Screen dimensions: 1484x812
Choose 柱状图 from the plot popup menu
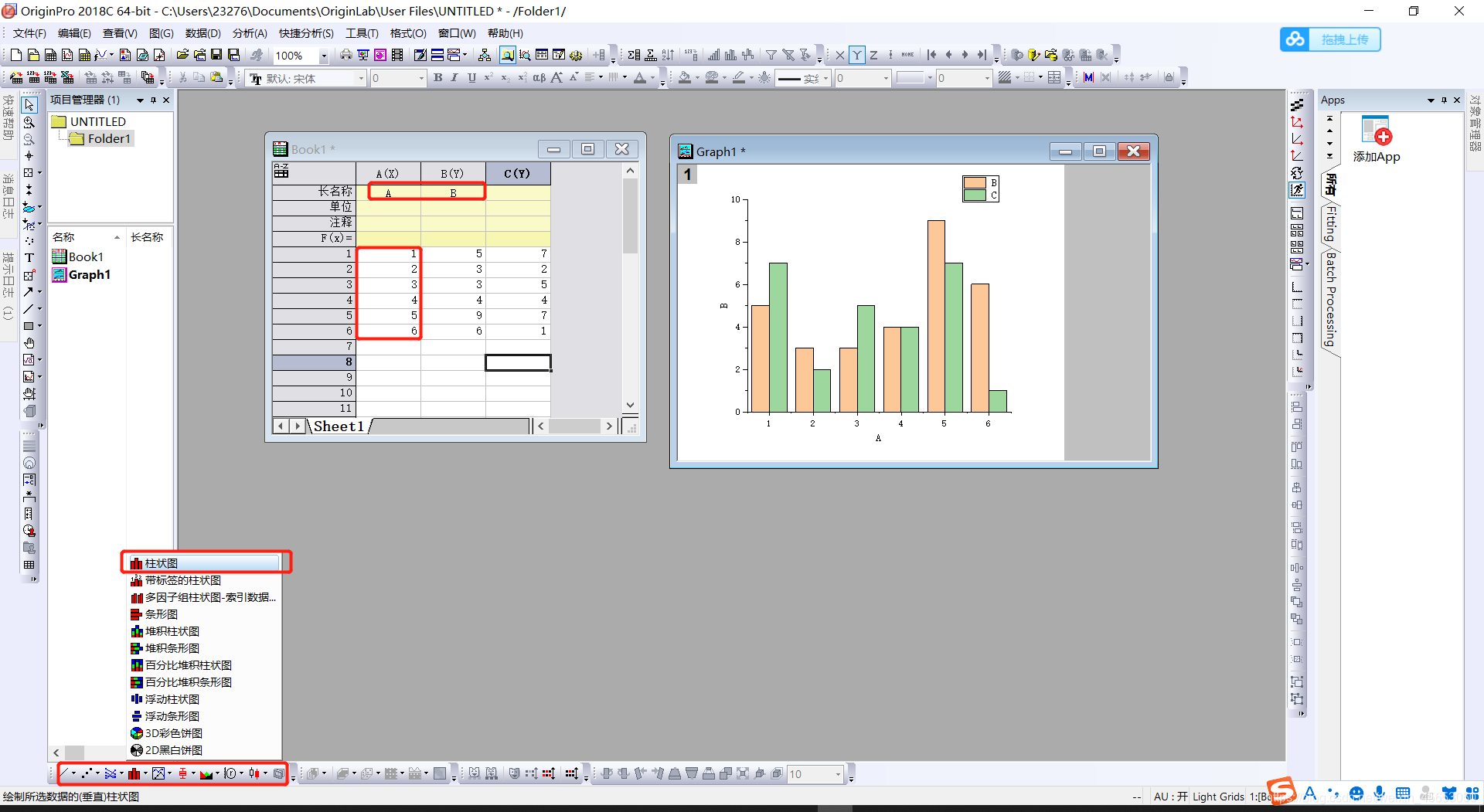205,563
